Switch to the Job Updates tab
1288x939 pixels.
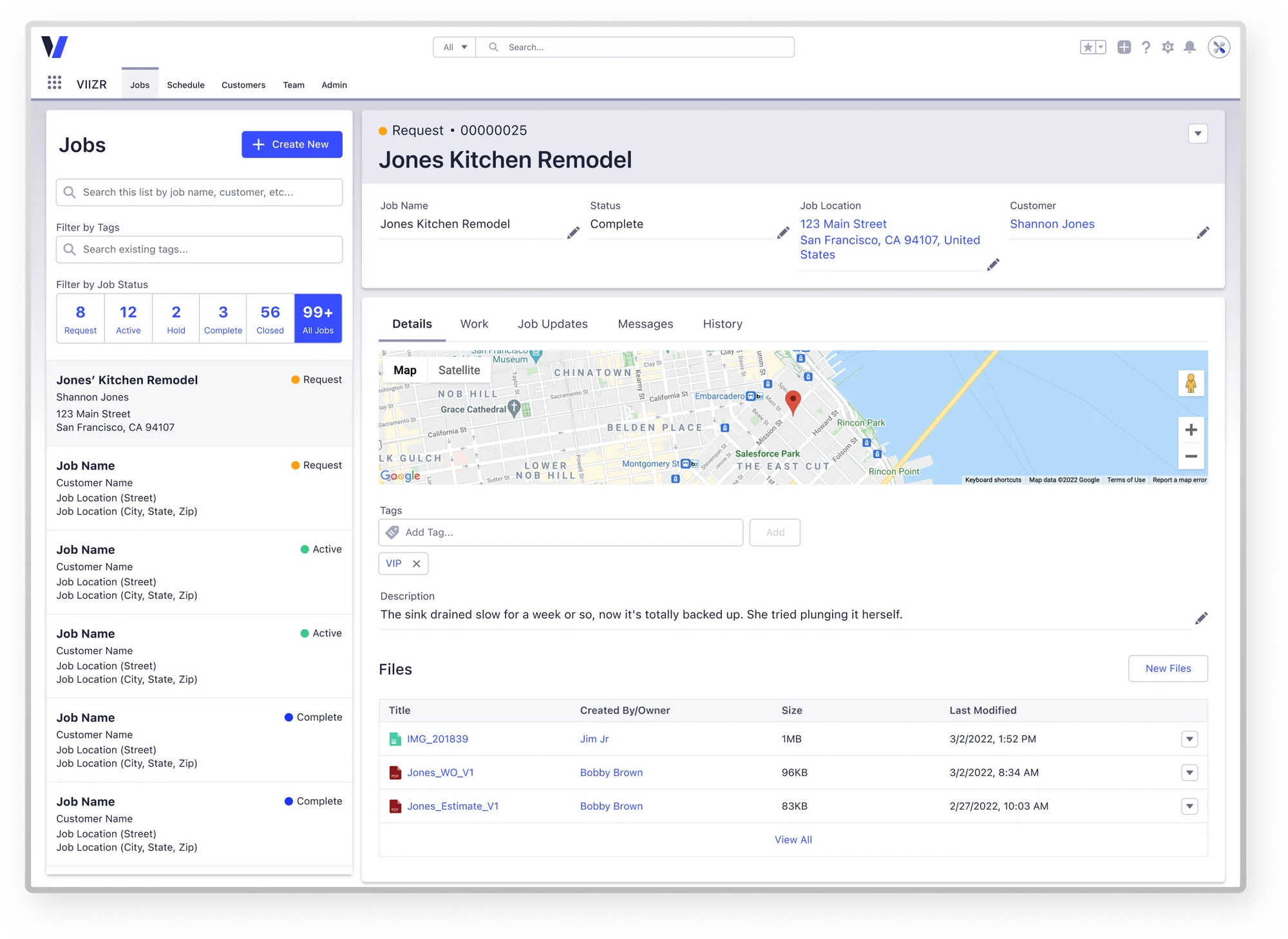tap(553, 324)
